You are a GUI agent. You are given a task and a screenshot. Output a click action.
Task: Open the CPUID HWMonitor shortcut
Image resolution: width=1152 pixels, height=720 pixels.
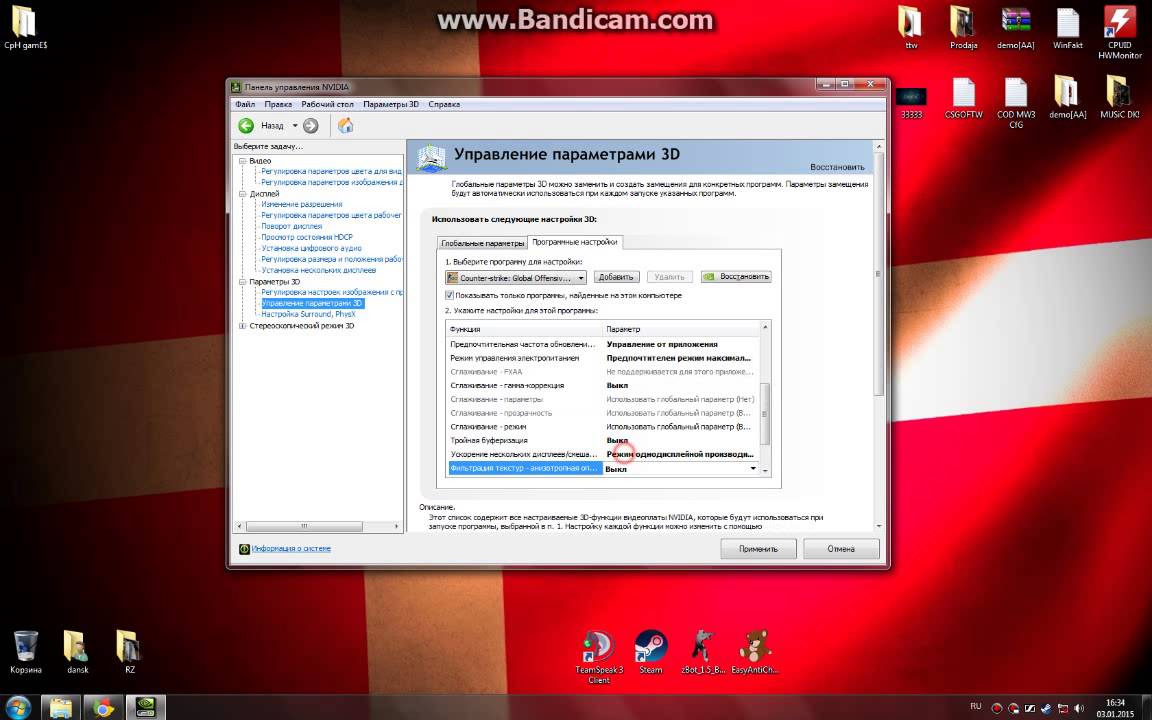point(1120,32)
